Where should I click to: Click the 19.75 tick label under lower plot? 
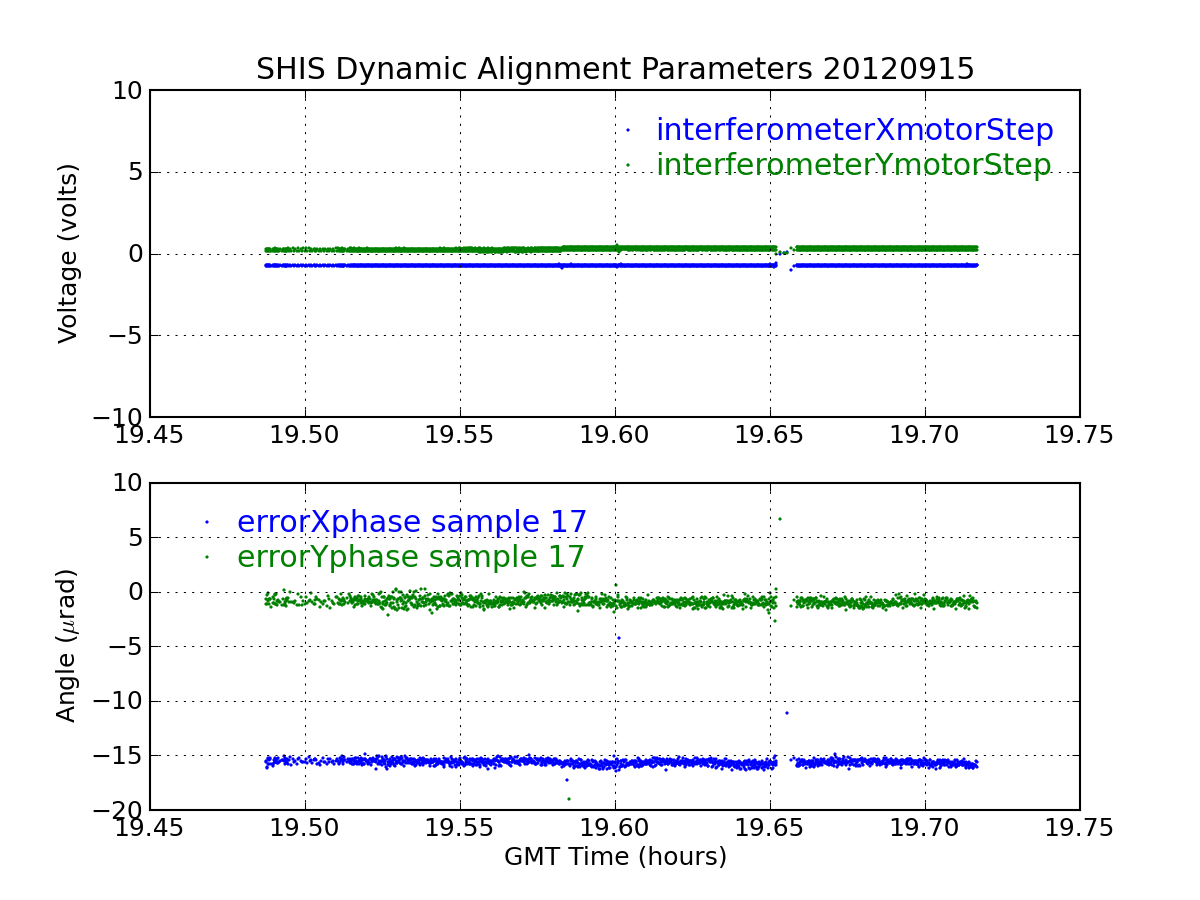coord(1079,827)
